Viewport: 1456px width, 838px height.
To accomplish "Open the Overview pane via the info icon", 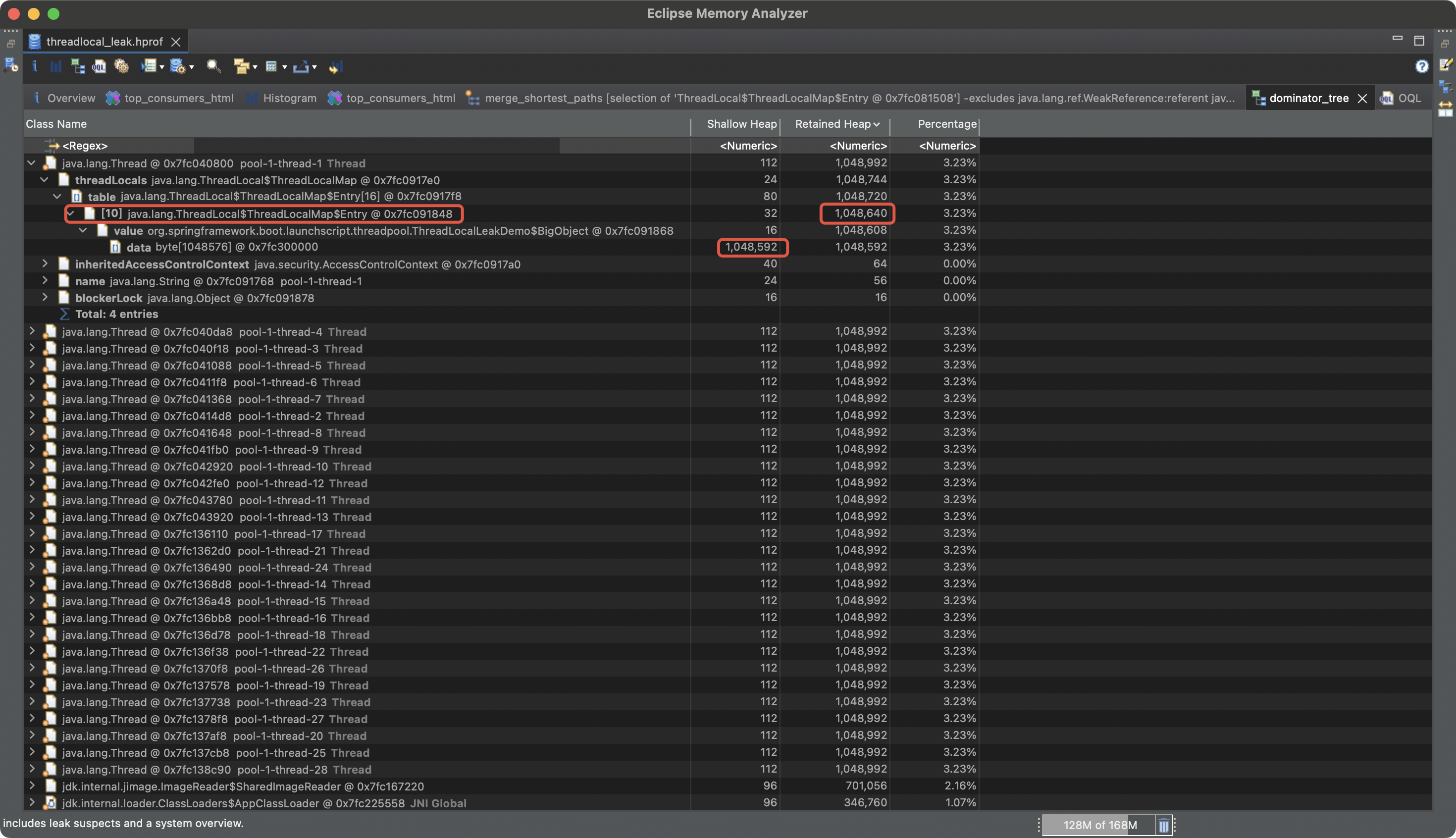I will [x=35, y=67].
